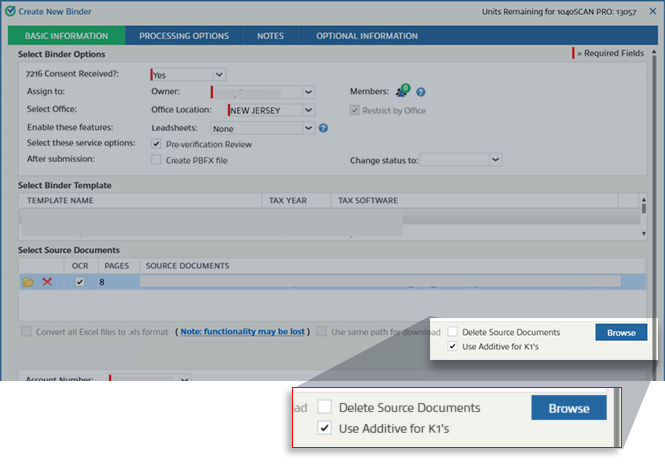
Task: Expand the Leadsheets dropdown
Action: [308, 128]
